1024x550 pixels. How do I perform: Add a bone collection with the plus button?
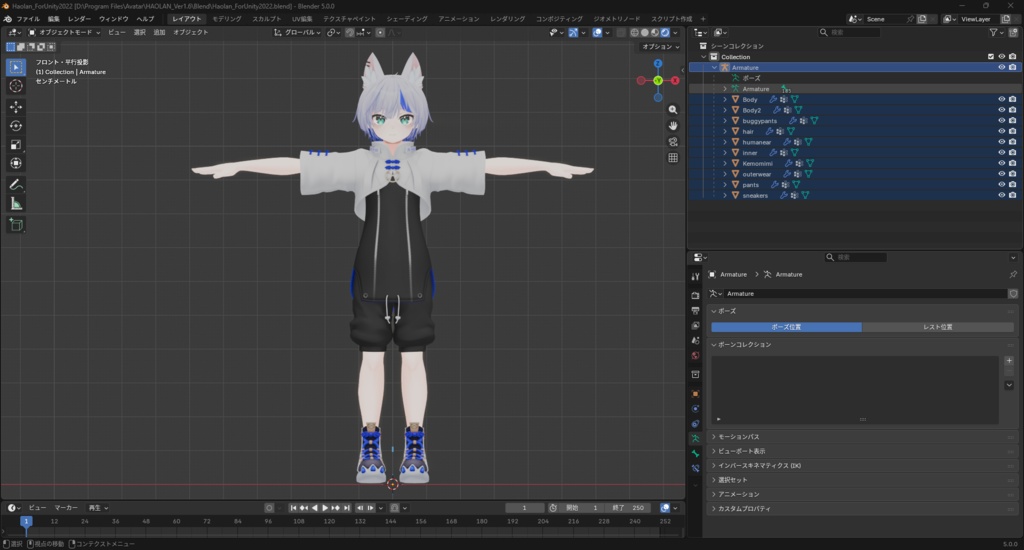click(x=1009, y=361)
